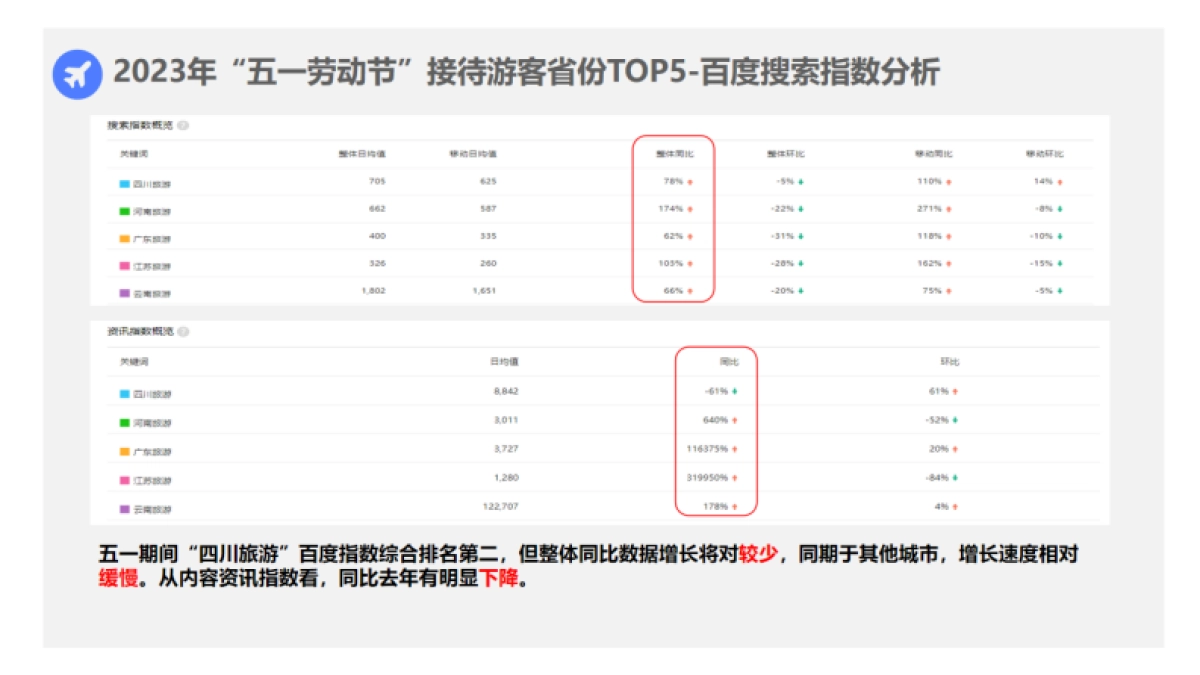1200x675 pixels.
Task: Select 江苏旅游 keyword in the search index table
Action: 151,266
